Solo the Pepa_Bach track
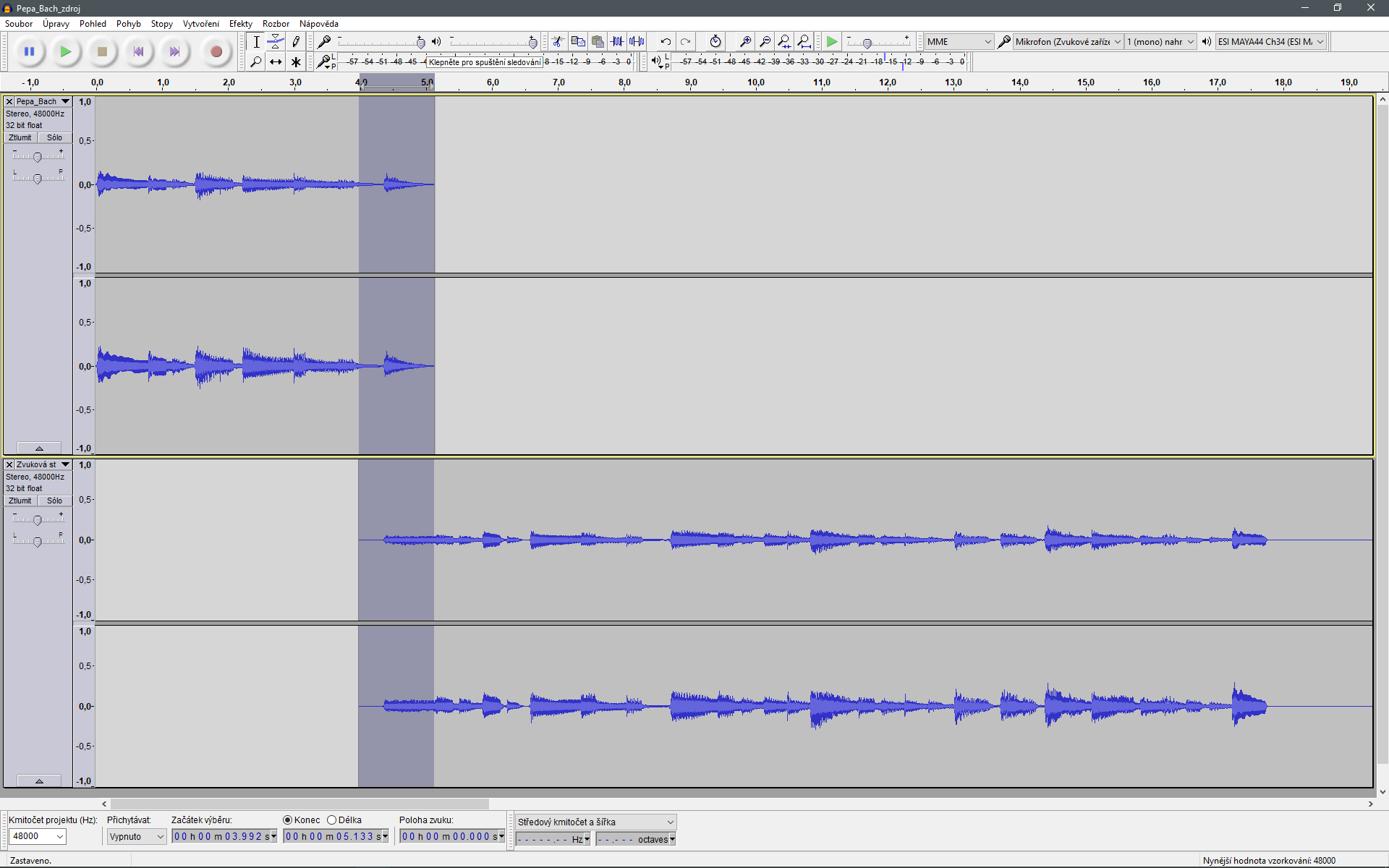Image resolution: width=1389 pixels, height=868 pixels. tap(54, 137)
